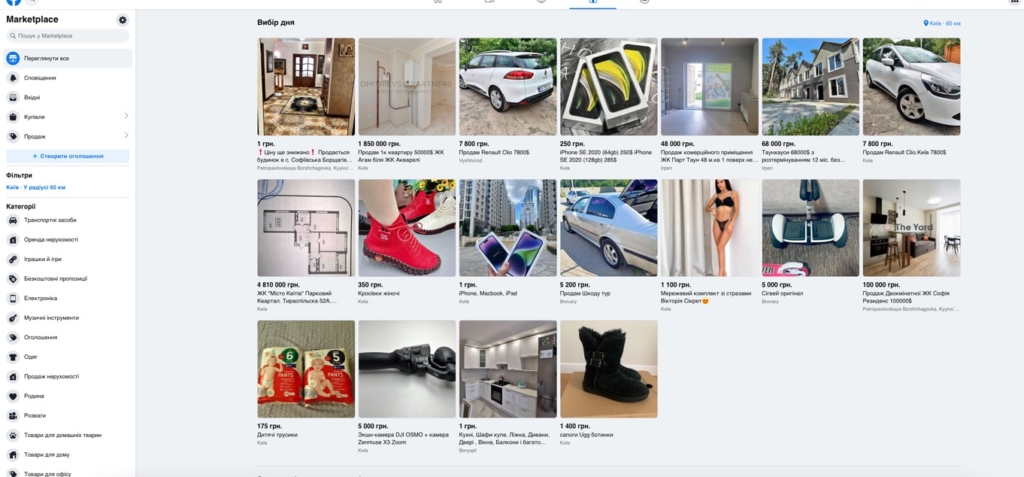Screen dimensions: 1024x477
Task: Click the Сповіщення bell icon
Action: click(12, 78)
